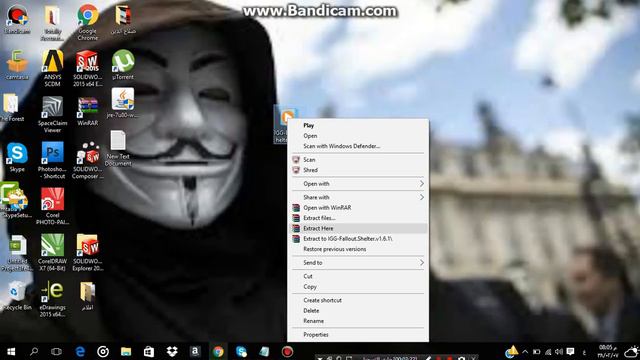Launch the eDrawings 2015 x64 shortcut
The width and height of the screenshot is (640, 360).
[x=53, y=299]
